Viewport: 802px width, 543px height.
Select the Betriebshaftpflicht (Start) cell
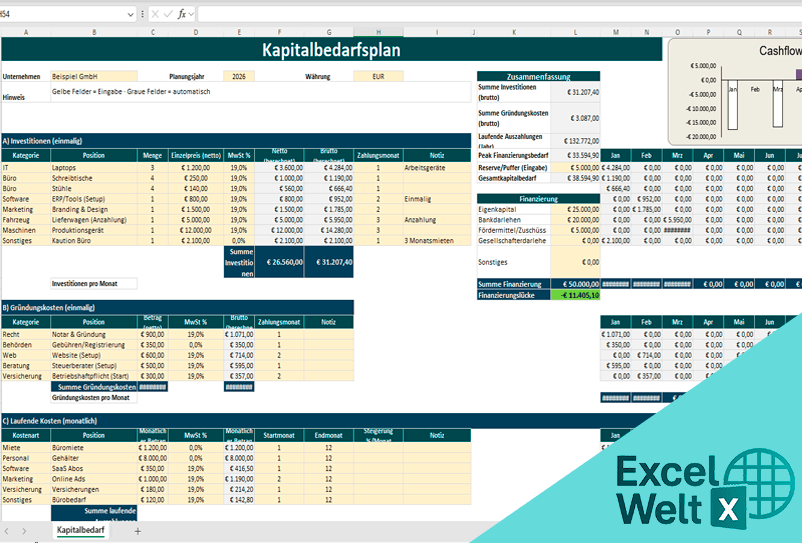[94, 376]
